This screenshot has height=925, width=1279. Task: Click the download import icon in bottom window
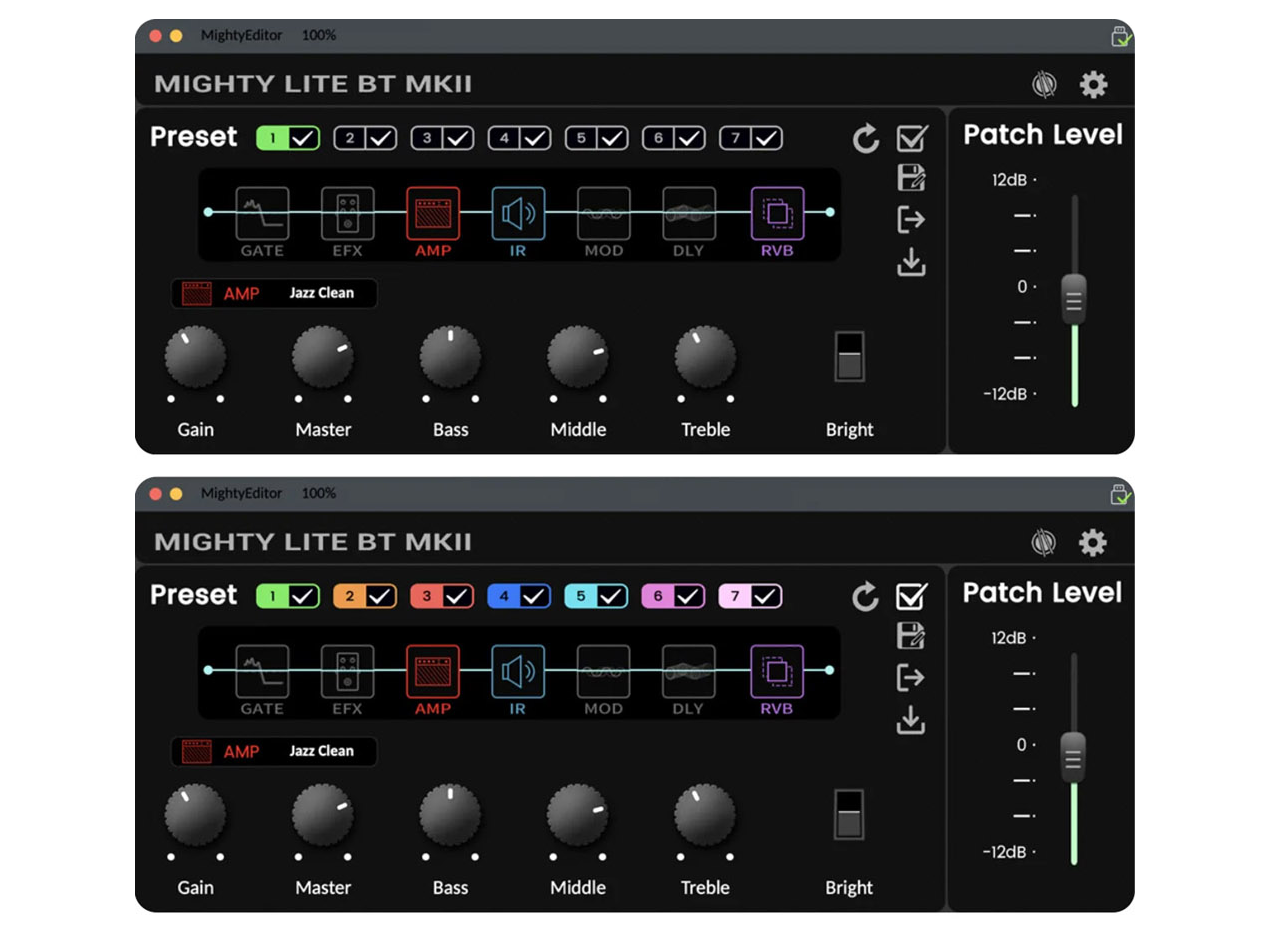tap(911, 720)
